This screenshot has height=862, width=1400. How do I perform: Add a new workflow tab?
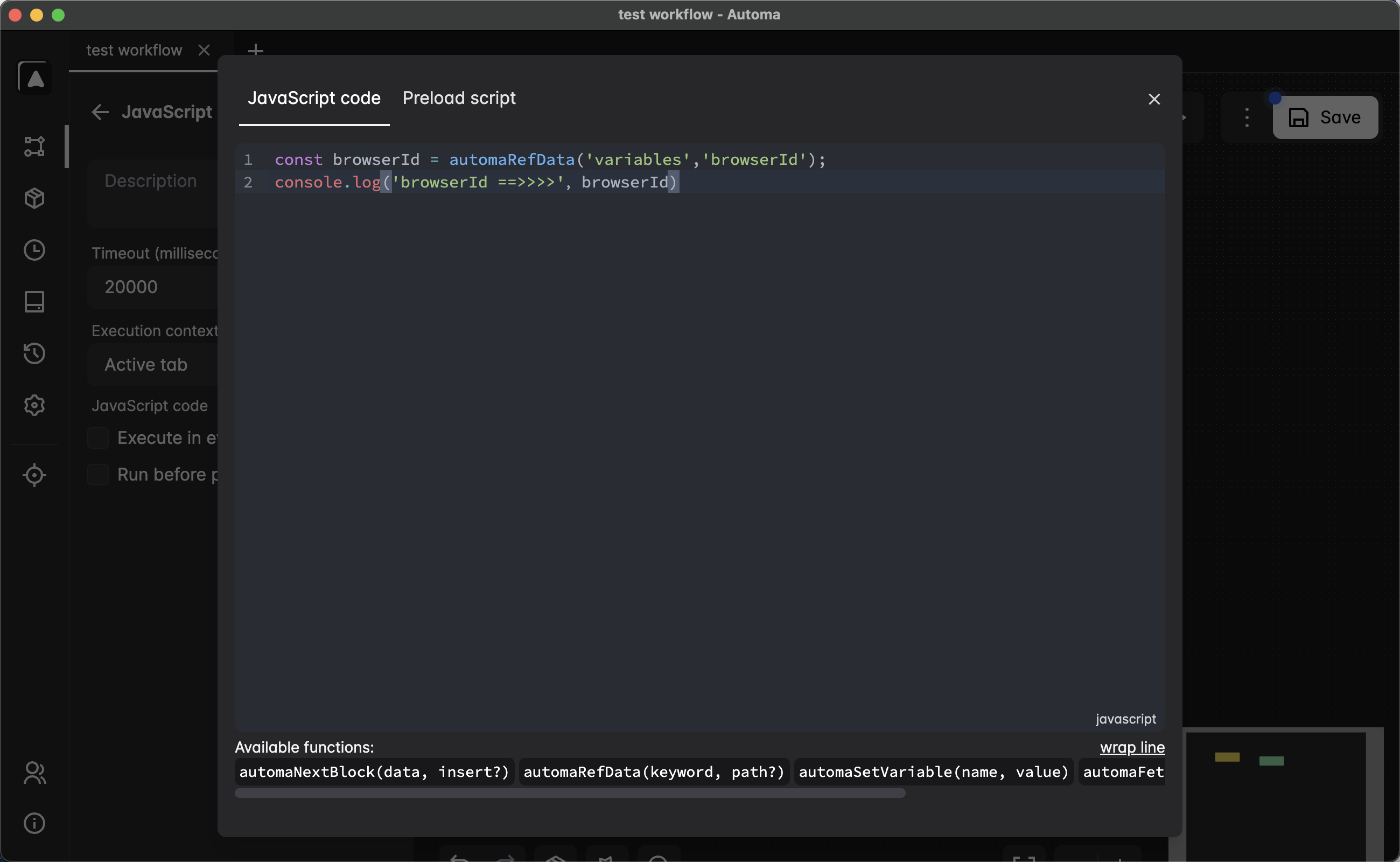pos(256,50)
